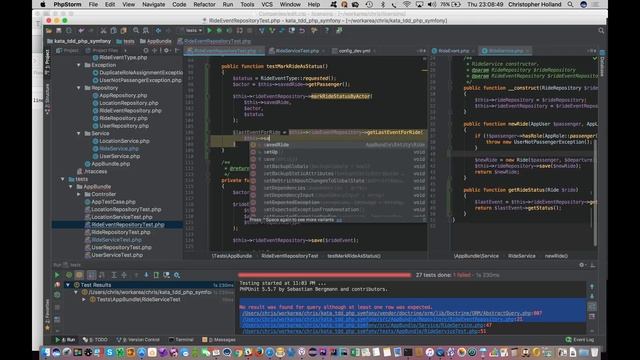The image size is (640, 360).
Task: Click the Finder icon in the Dock
Action: point(46,352)
